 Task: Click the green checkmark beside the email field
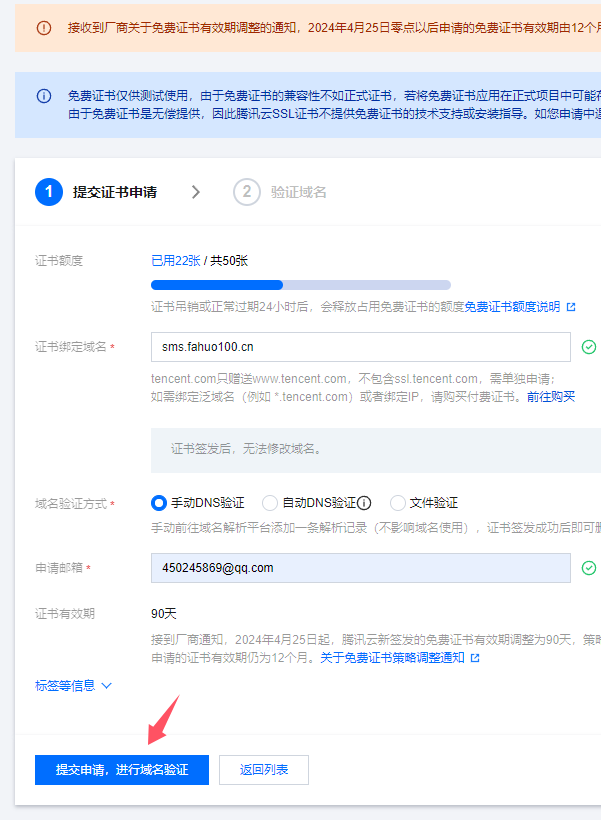[589, 568]
